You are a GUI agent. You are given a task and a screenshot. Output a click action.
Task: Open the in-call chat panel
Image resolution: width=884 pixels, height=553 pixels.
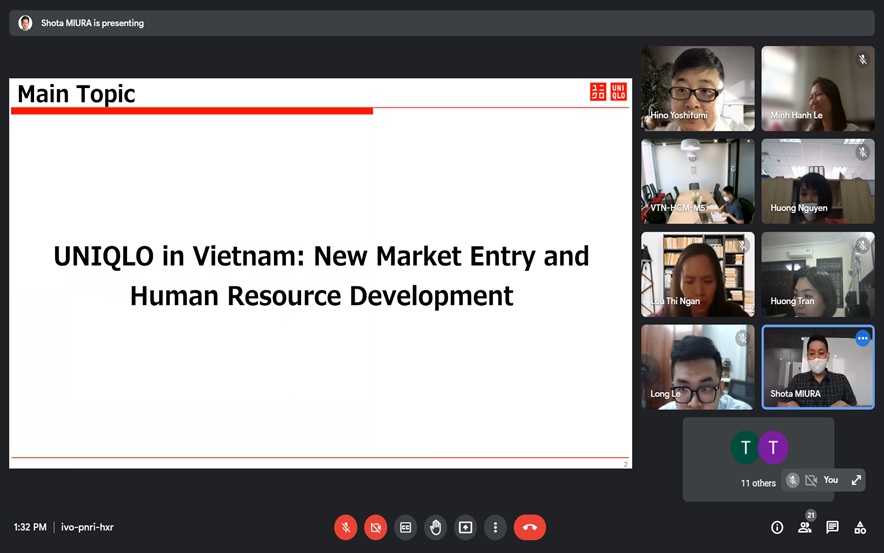pos(832,528)
